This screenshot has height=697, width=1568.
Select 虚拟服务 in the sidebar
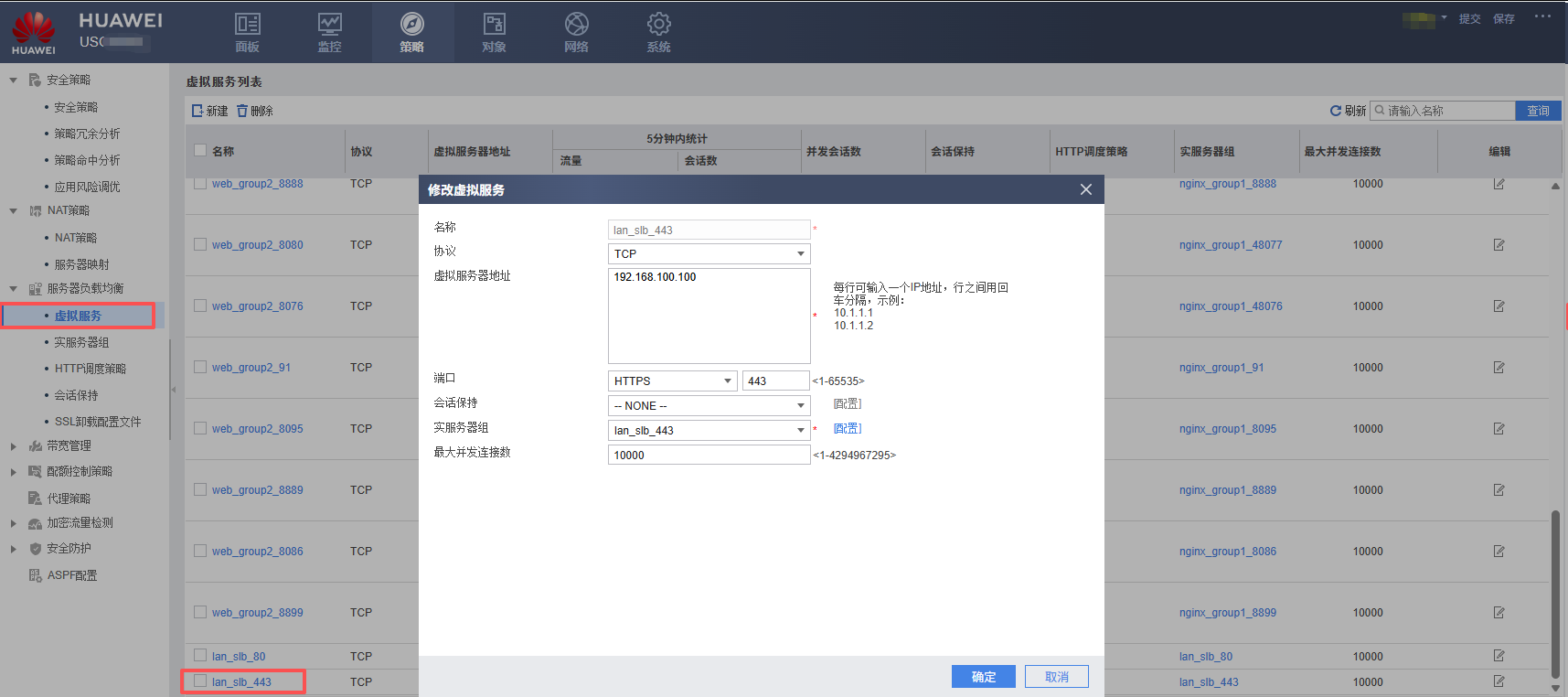pos(78,316)
